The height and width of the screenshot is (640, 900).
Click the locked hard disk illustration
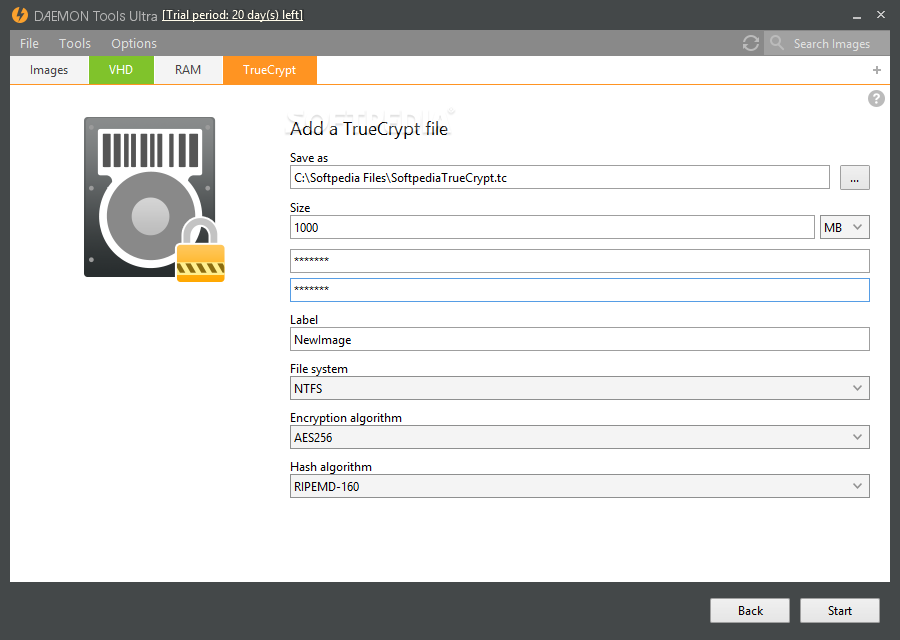(x=154, y=199)
